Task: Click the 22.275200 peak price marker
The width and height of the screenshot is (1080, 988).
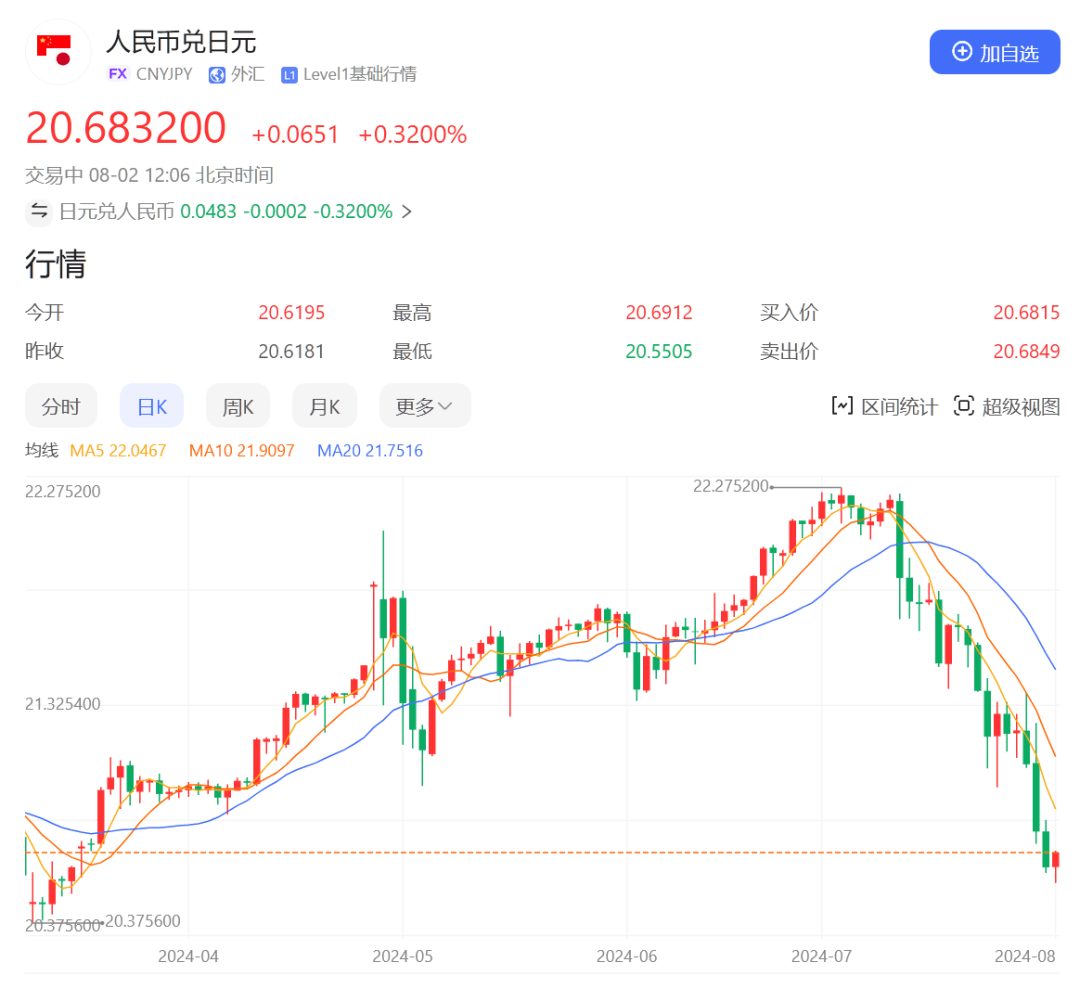Action: pos(728,485)
